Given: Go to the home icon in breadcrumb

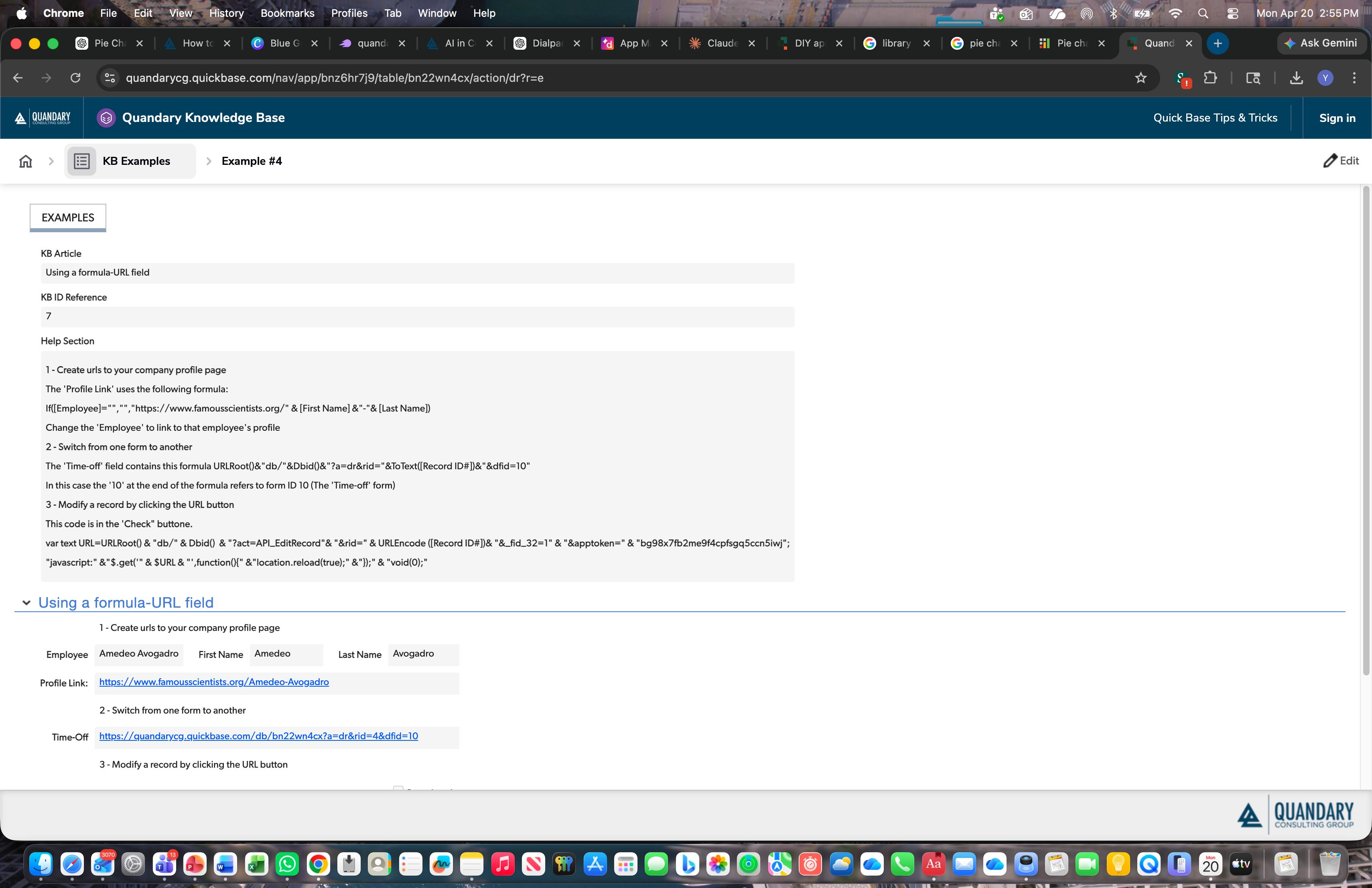Looking at the screenshot, I should (25, 161).
